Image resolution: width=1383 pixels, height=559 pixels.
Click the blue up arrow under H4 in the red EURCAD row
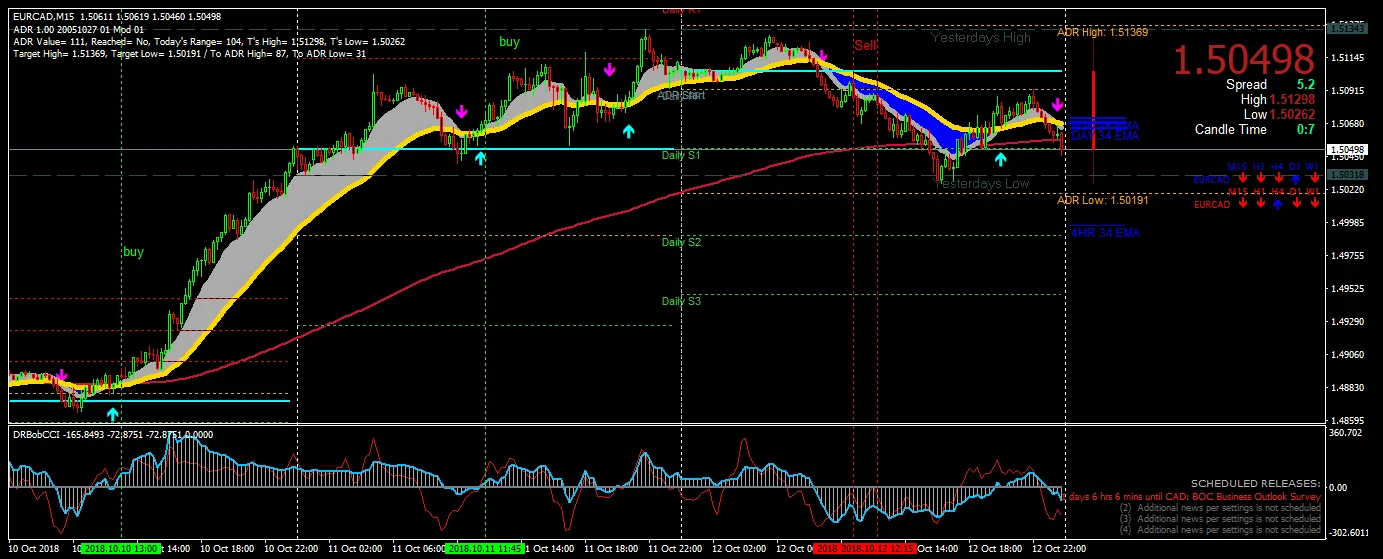click(1277, 204)
